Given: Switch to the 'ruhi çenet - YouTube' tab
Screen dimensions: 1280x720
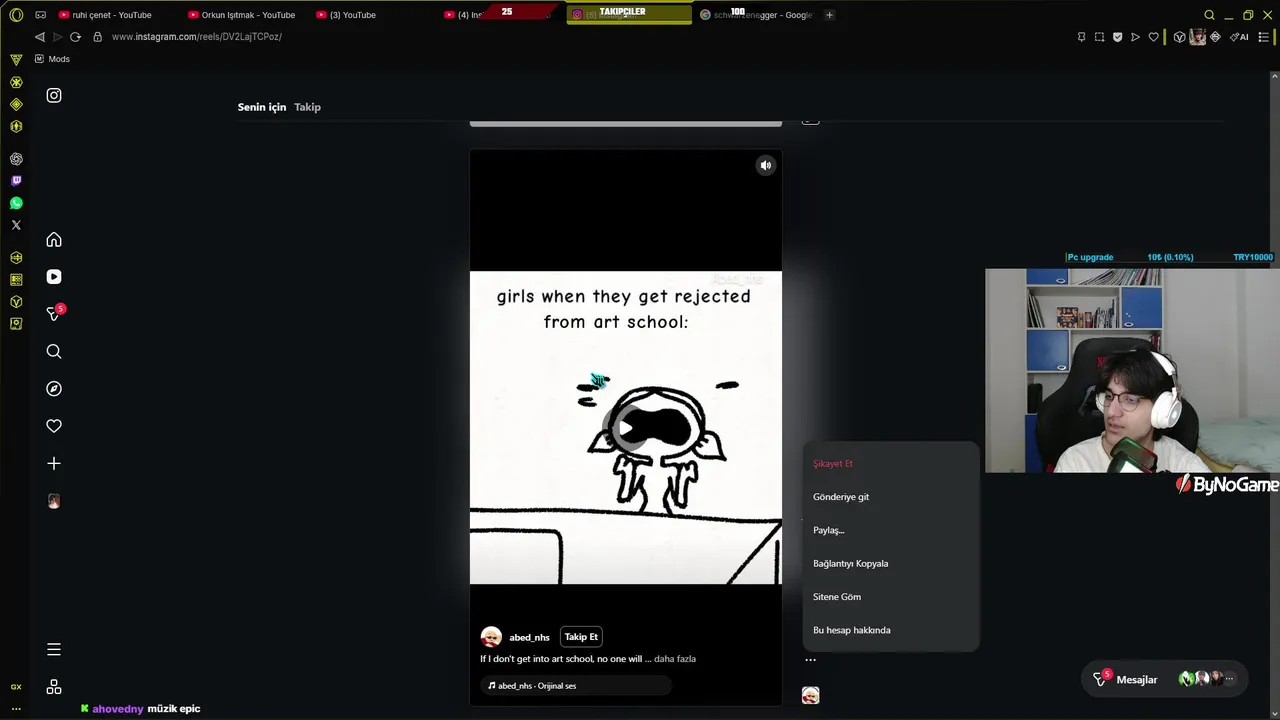Looking at the screenshot, I should click(x=106, y=15).
